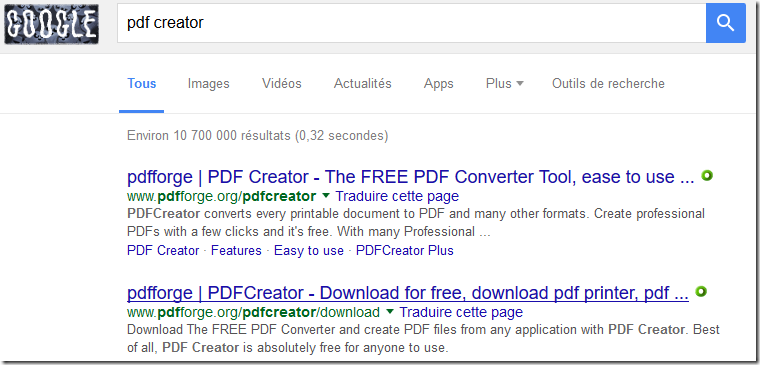Switch to the Images tab
Screen dimensions: 760x365
[208, 83]
